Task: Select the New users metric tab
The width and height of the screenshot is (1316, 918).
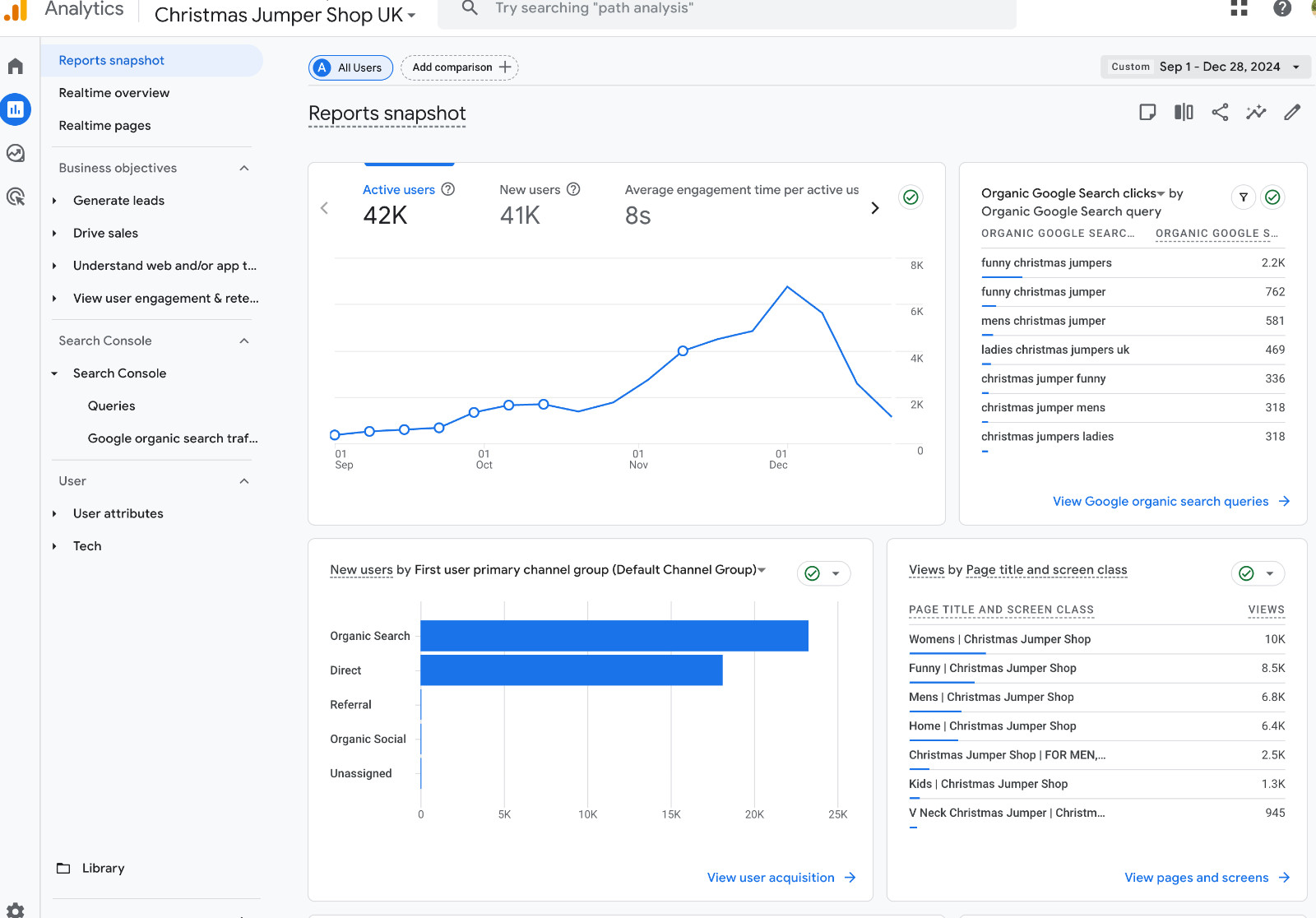Action: tap(540, 204)
